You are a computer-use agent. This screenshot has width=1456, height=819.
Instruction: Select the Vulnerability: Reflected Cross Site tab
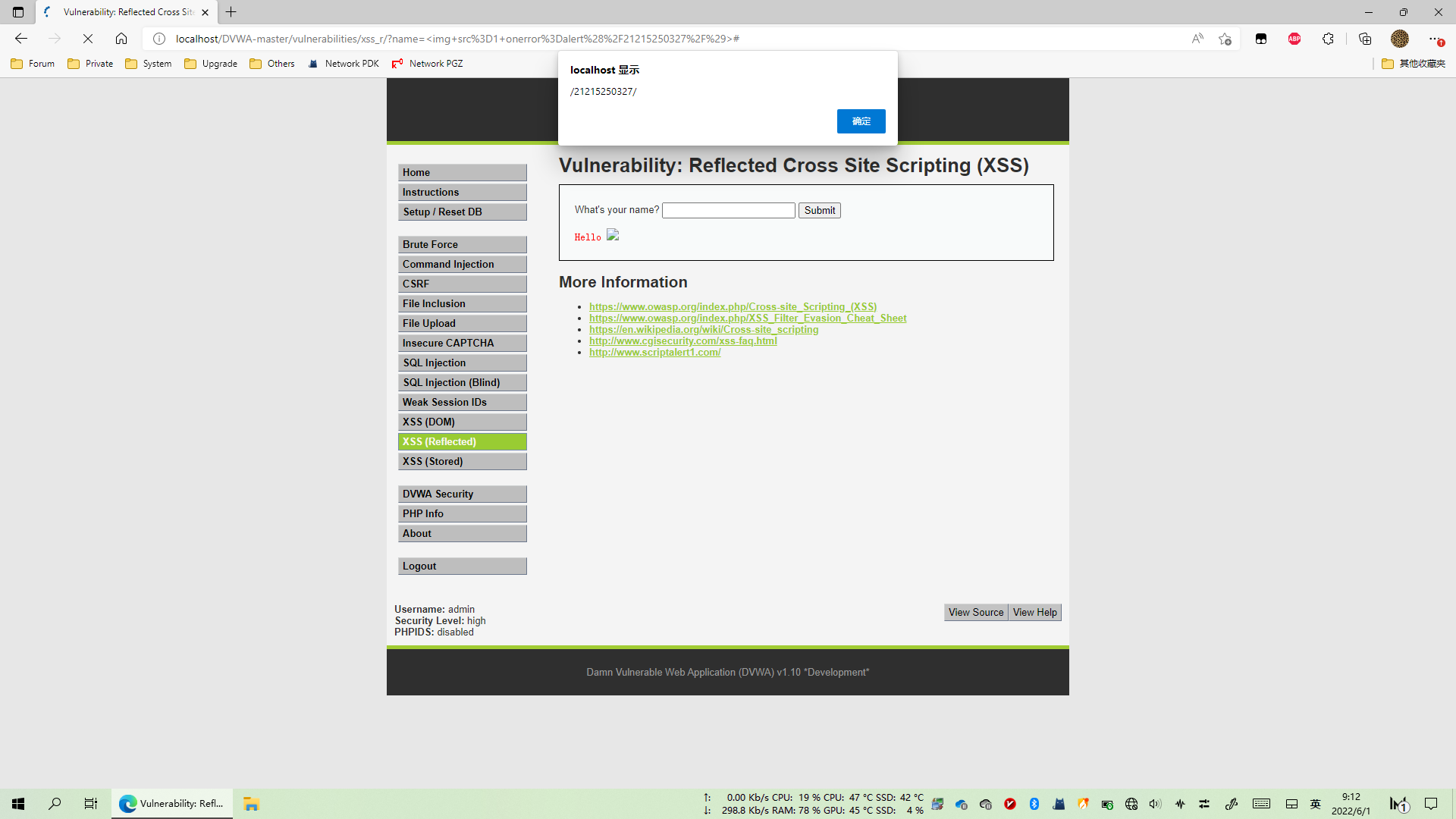(127, 12)
